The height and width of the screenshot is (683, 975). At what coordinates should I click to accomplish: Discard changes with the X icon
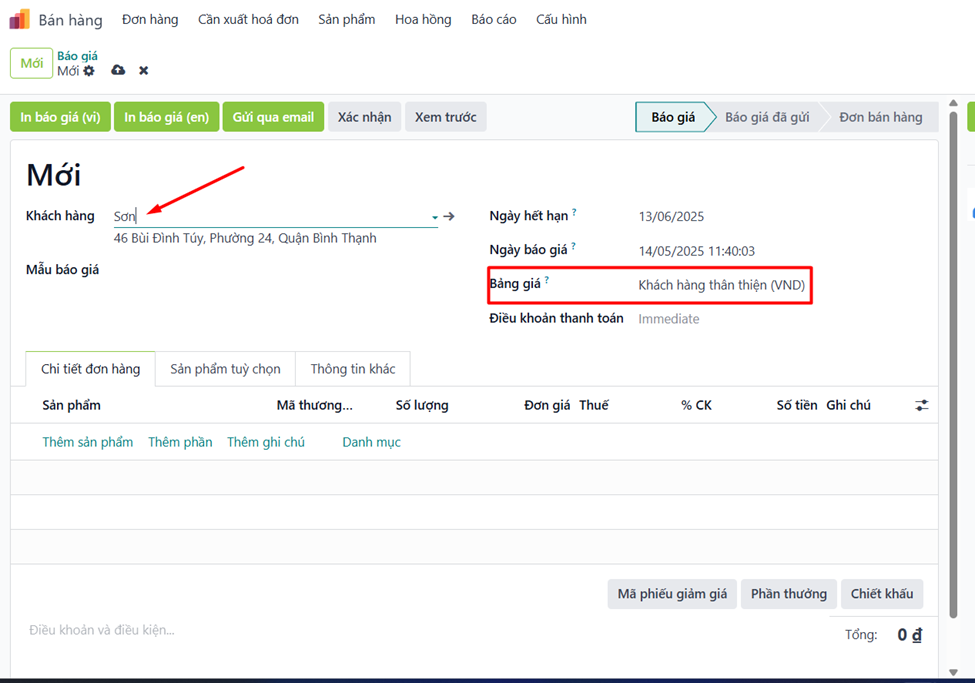tap(144, 70)
